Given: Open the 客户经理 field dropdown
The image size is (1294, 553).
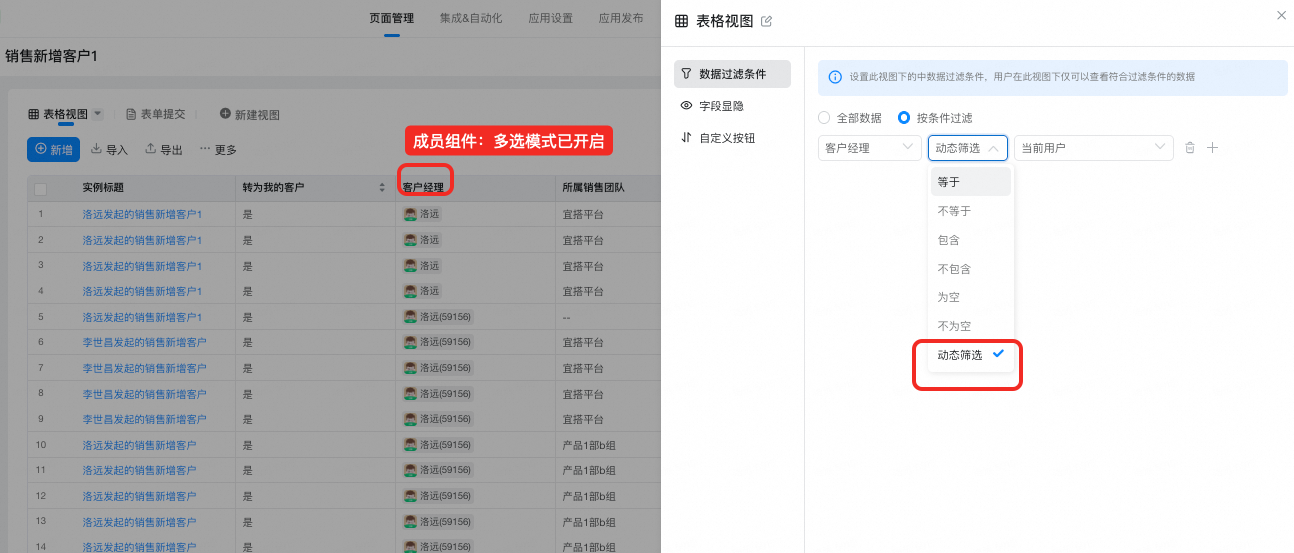Looking at the screenshot, I should coord(868,148).
